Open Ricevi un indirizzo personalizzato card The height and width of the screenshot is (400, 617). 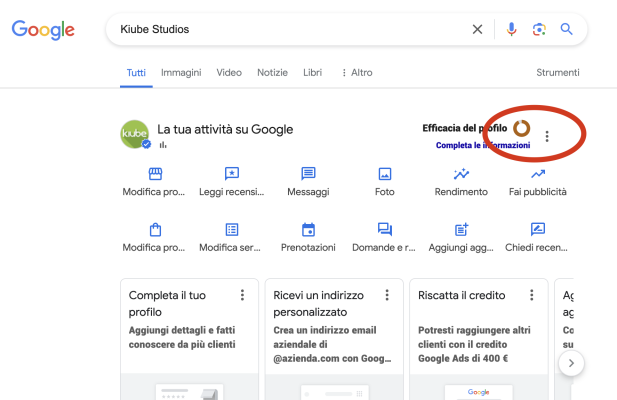click(334, 339)
